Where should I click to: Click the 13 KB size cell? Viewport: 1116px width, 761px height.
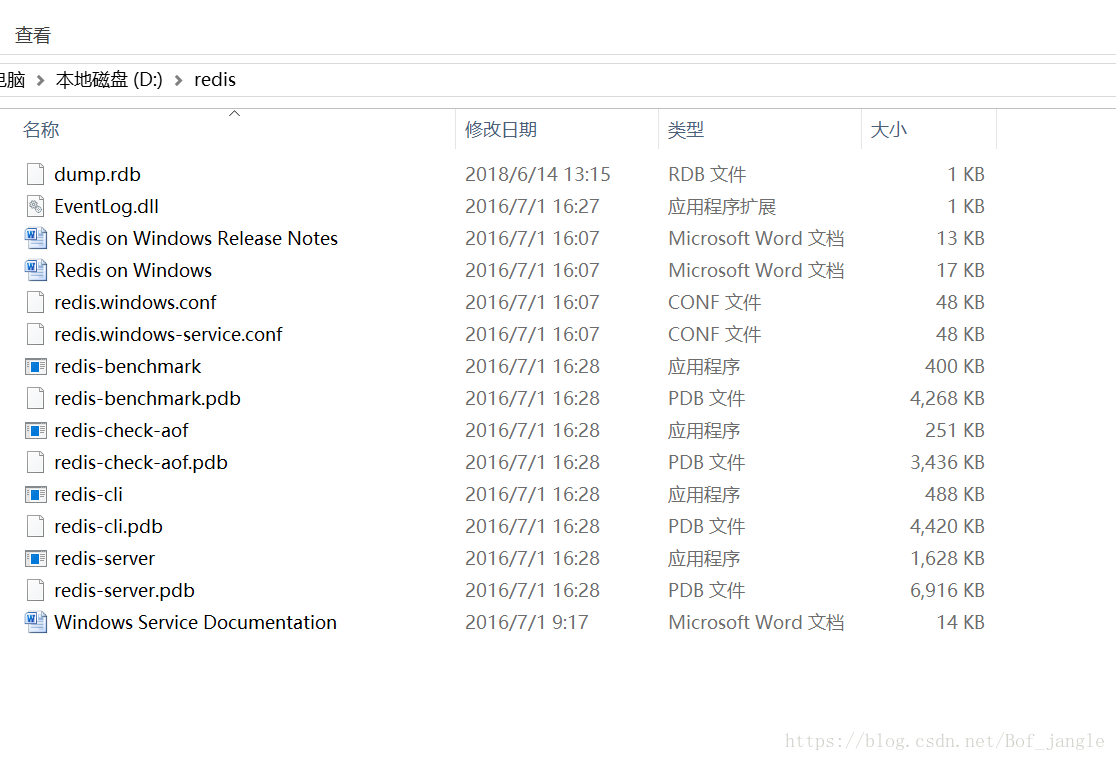click(960, 238)
